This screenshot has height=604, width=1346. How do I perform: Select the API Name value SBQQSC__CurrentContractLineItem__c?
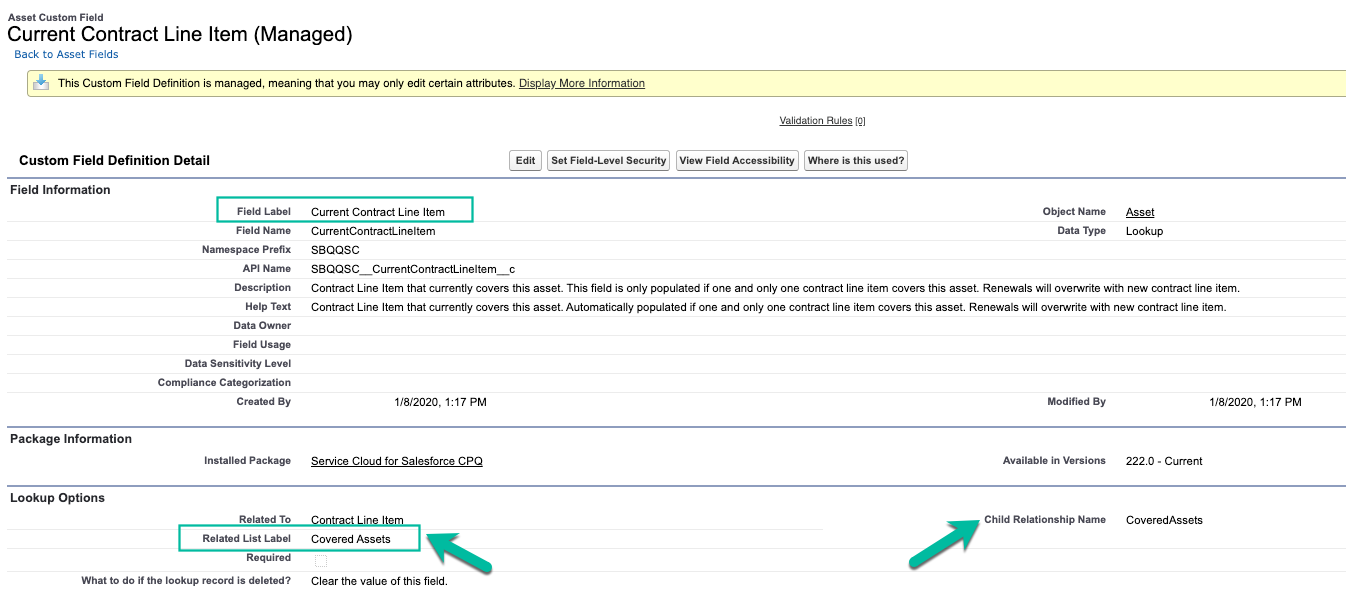click(412, 269)
